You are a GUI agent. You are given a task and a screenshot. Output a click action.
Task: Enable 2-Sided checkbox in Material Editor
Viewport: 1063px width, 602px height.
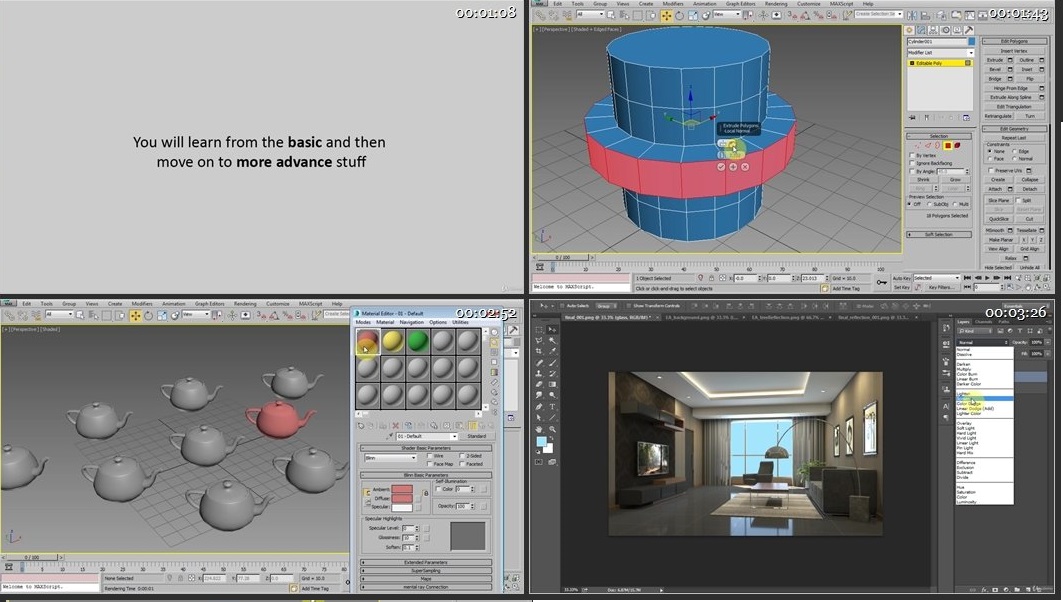pyautogui.click(x=462, y=456)
